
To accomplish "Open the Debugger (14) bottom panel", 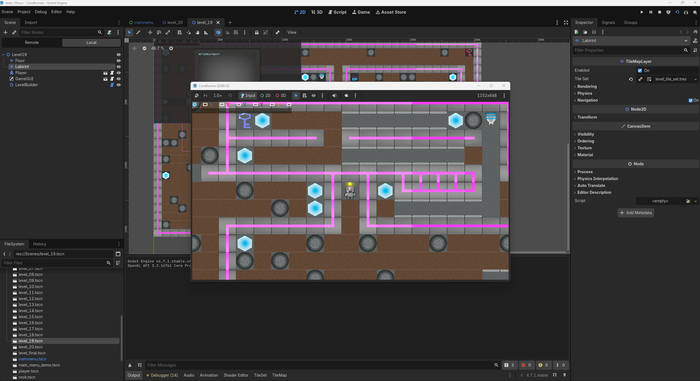I will [x=162, y=375].
